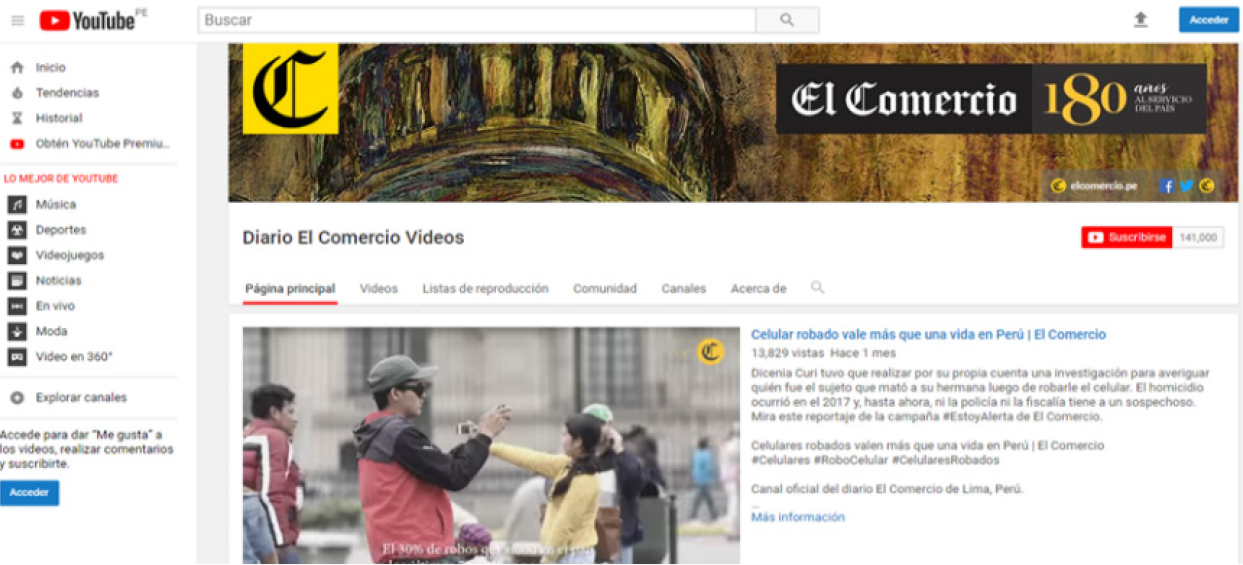Open the Comunidad tab

pos(605,289)
